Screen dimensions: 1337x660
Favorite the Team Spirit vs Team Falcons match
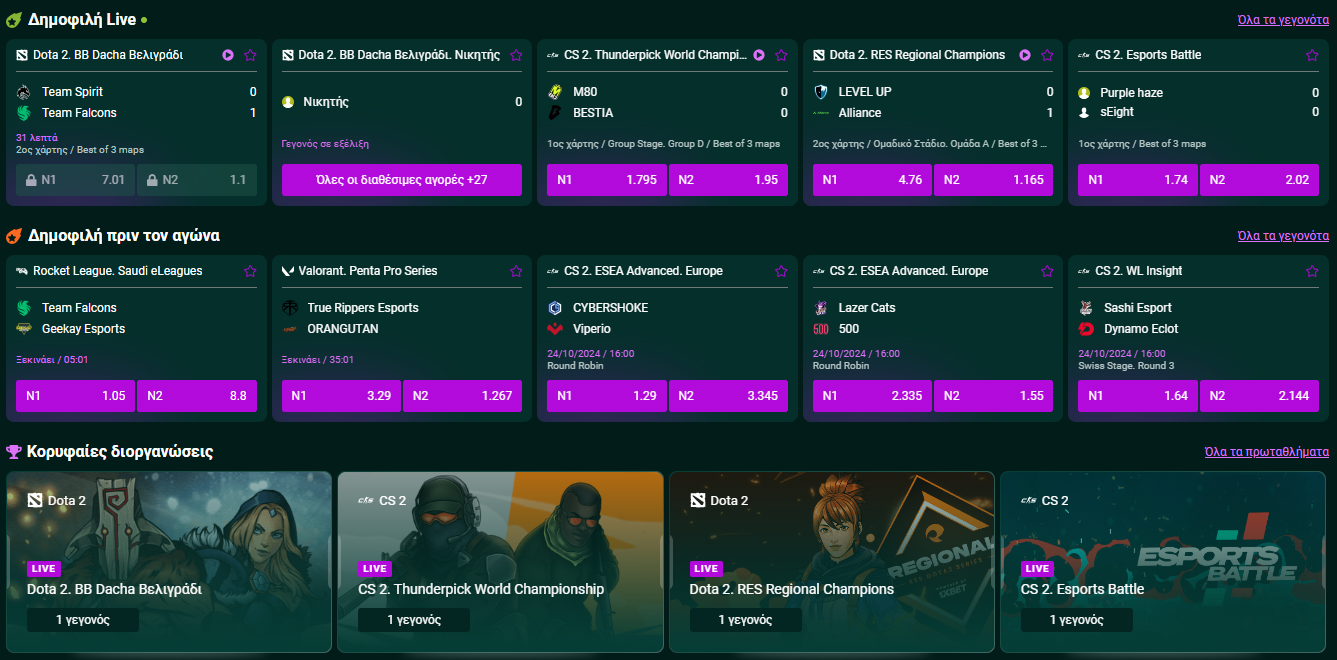(x=250, y=56)
